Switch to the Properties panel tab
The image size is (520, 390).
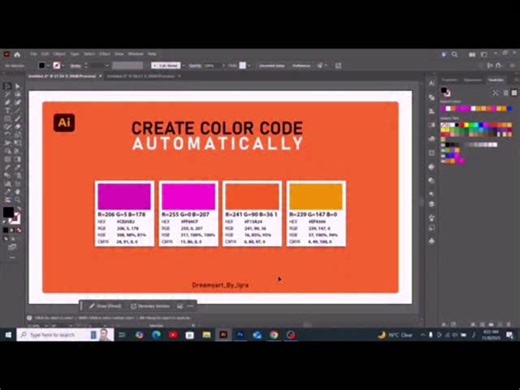click(x=450, y=80)
